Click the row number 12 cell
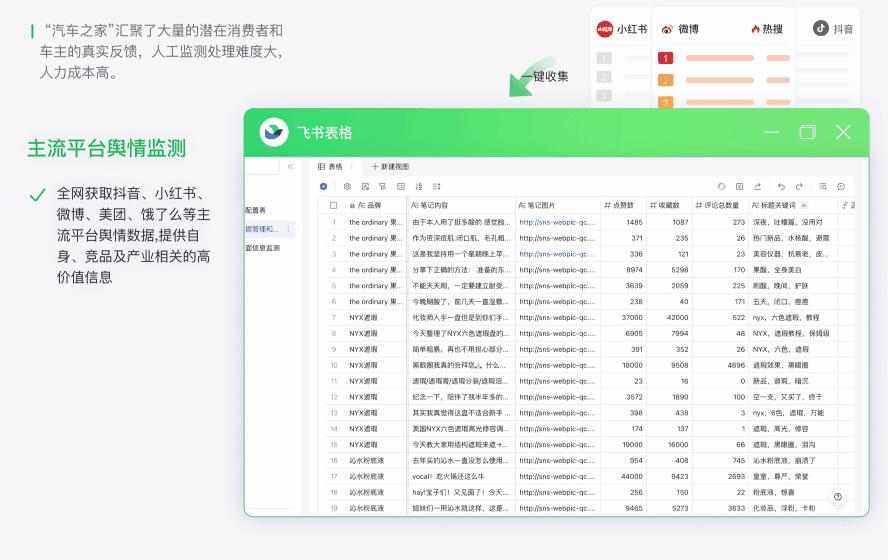This screenshot has height=560, width=888. click(334, 397)
